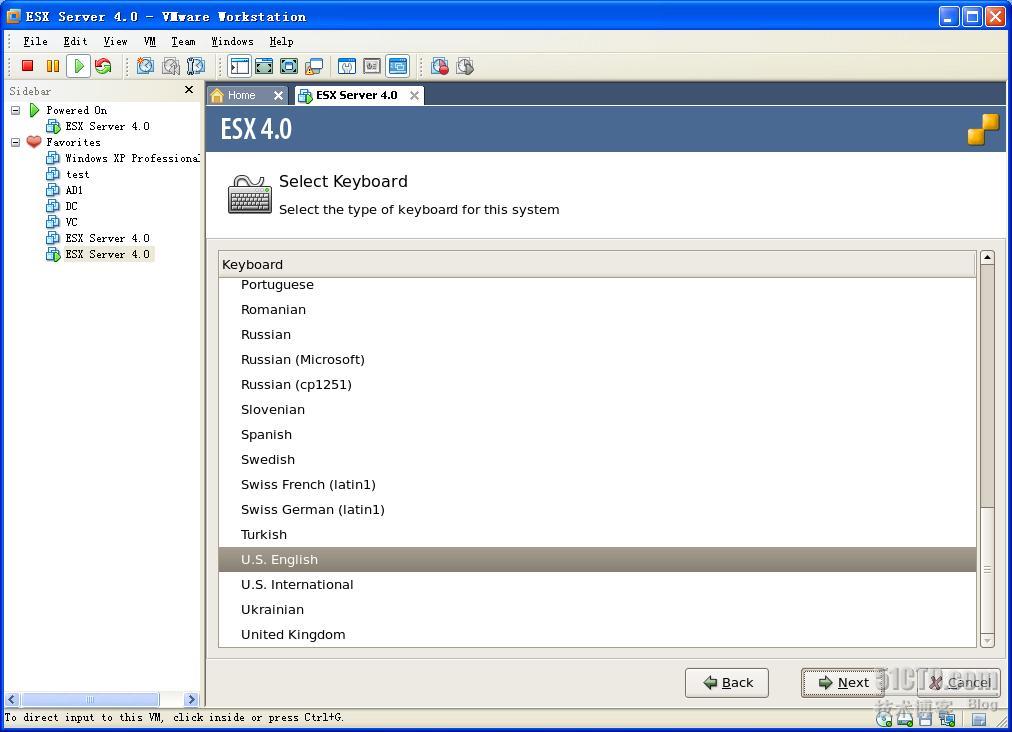Click the Replay toolbar icon
Viewport: 1012px width, 732px height.
coord(465,66)
